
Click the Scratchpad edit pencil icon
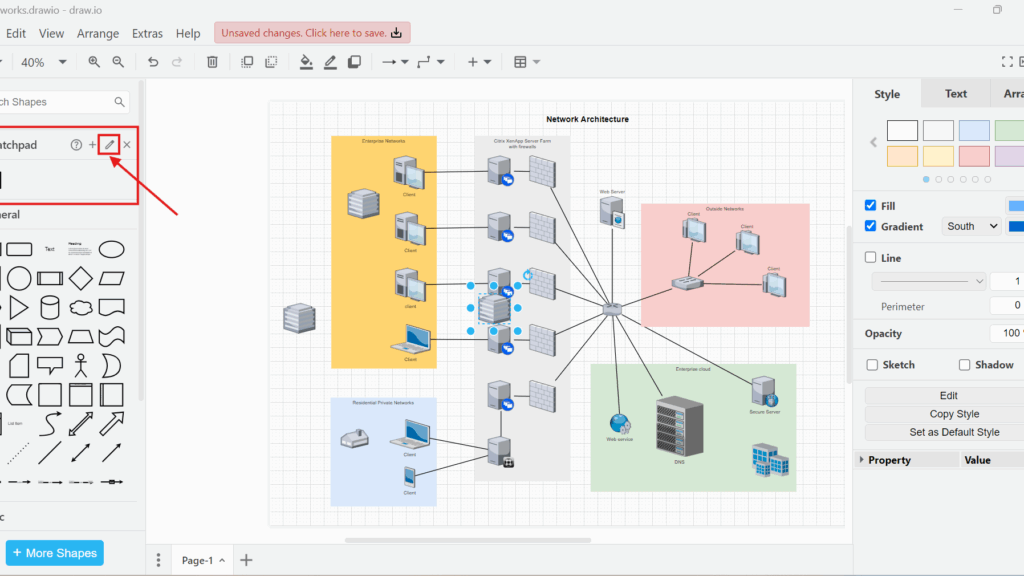tap(110, 145)
